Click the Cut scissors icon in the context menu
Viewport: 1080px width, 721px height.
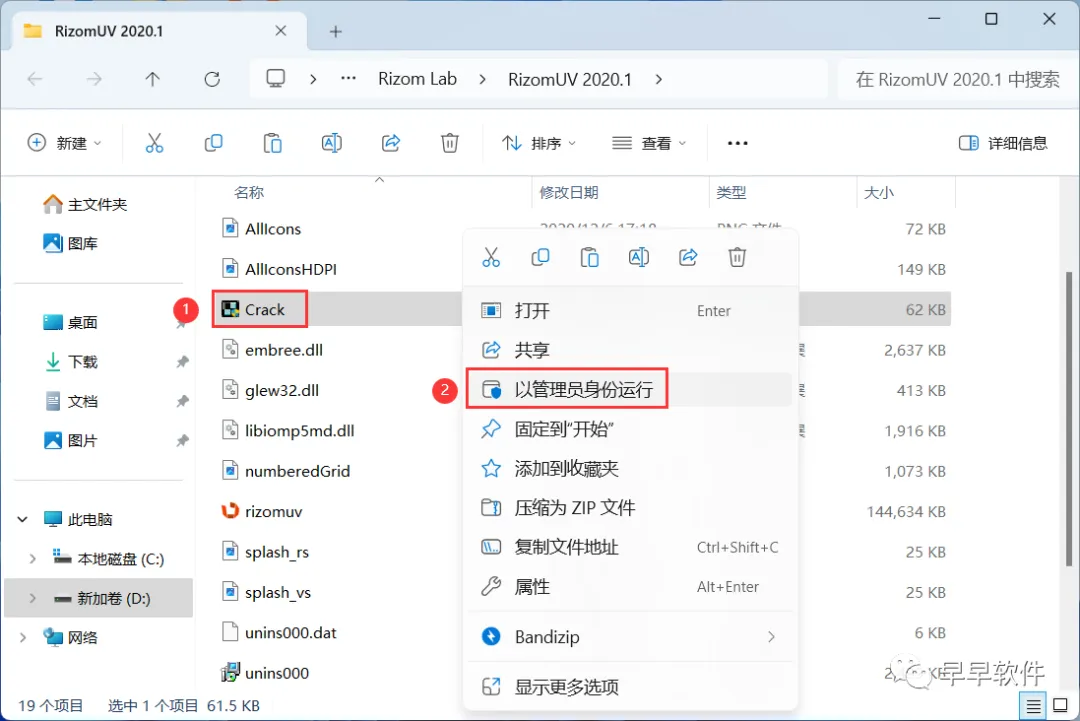pyautogui.click(x=491, y=258)
